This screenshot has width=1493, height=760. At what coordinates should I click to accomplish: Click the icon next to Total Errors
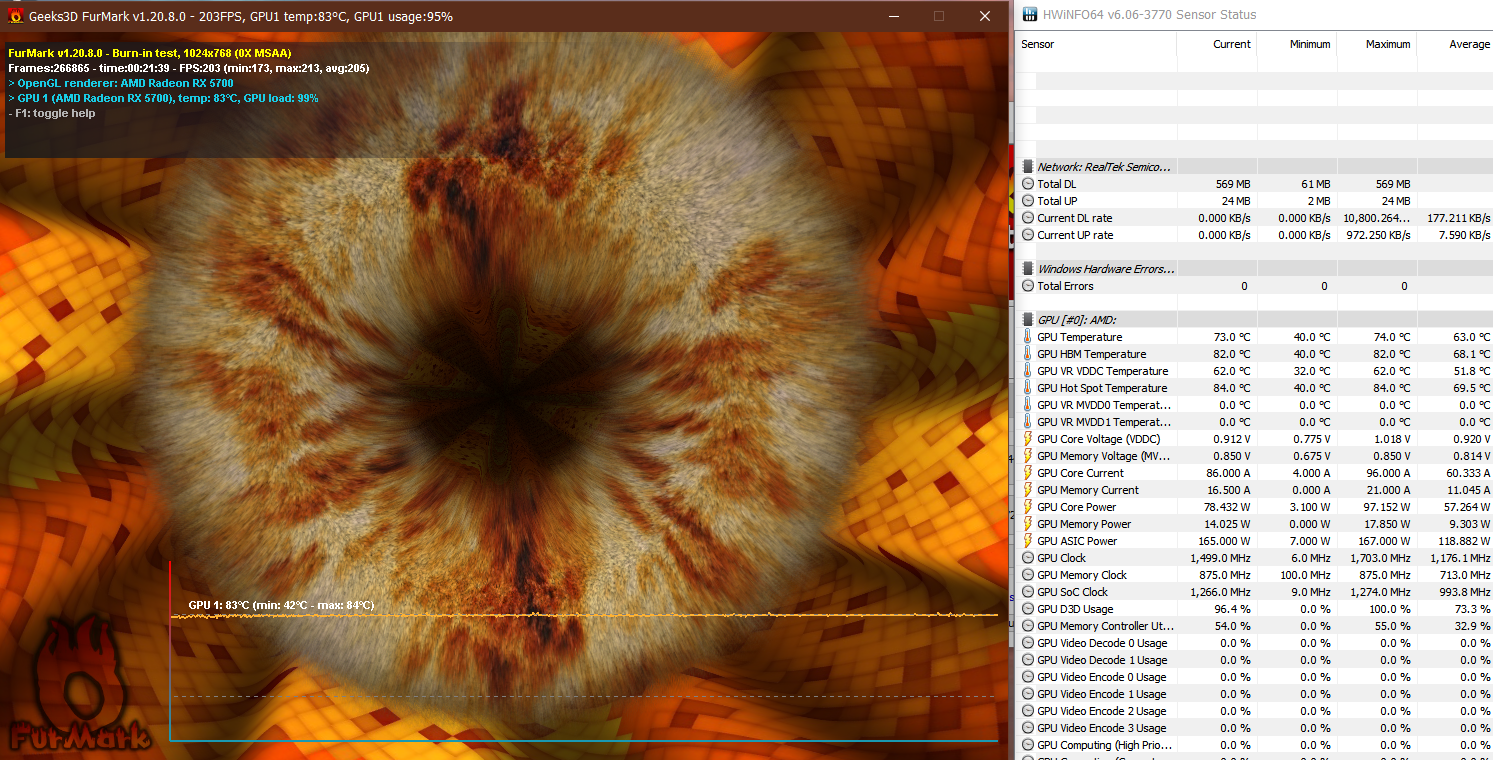pos(1028,286)
